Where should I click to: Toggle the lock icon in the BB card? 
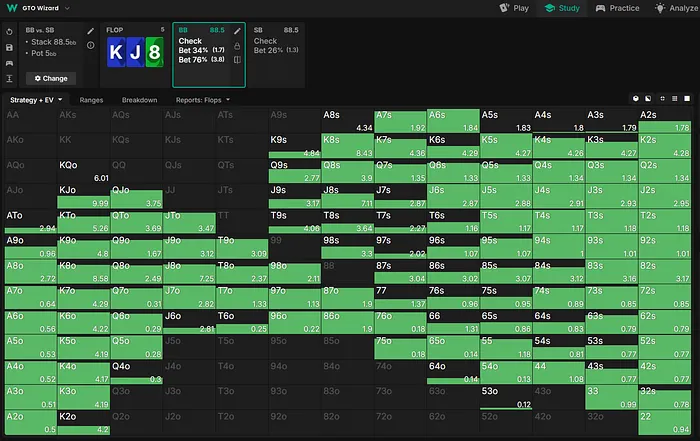[x=238, y=46]
